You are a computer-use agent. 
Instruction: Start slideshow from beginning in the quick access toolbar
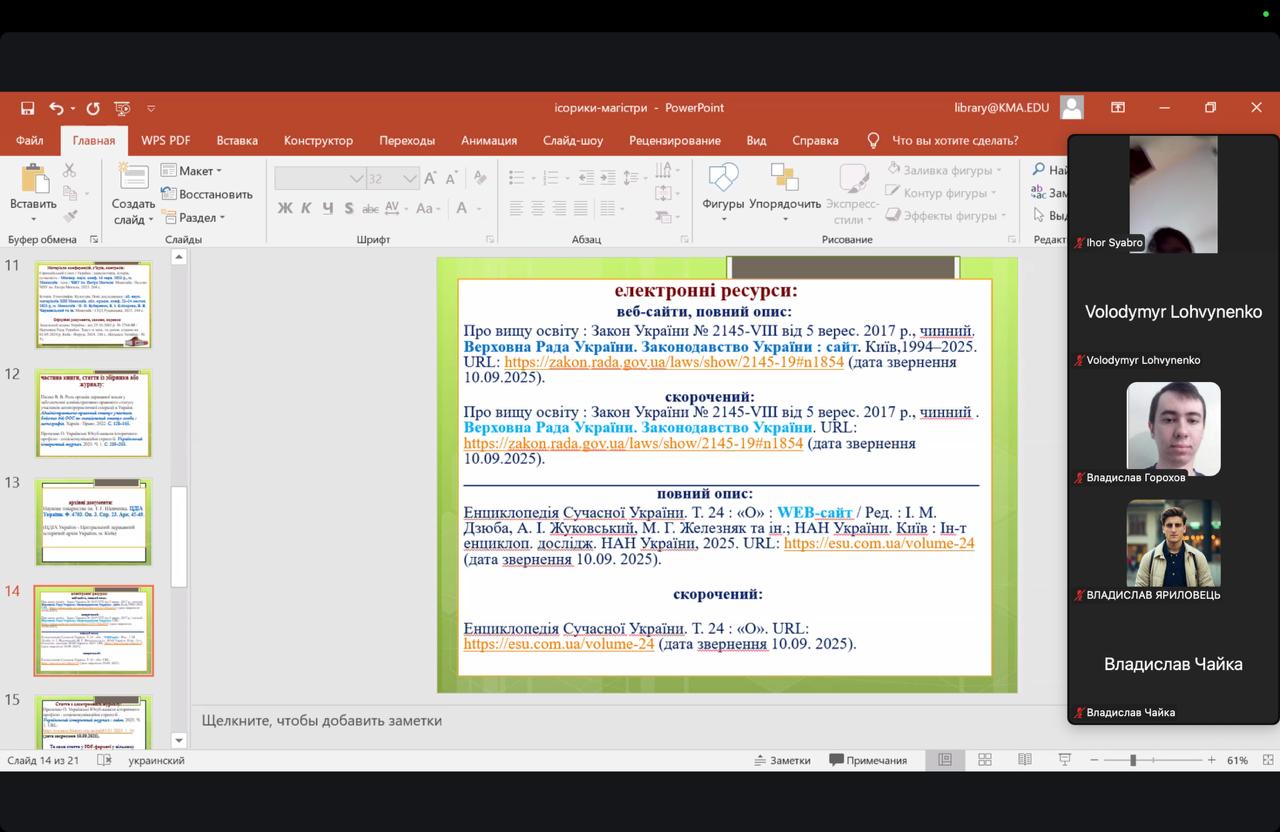pyautogui.click(x=122, y=108)
